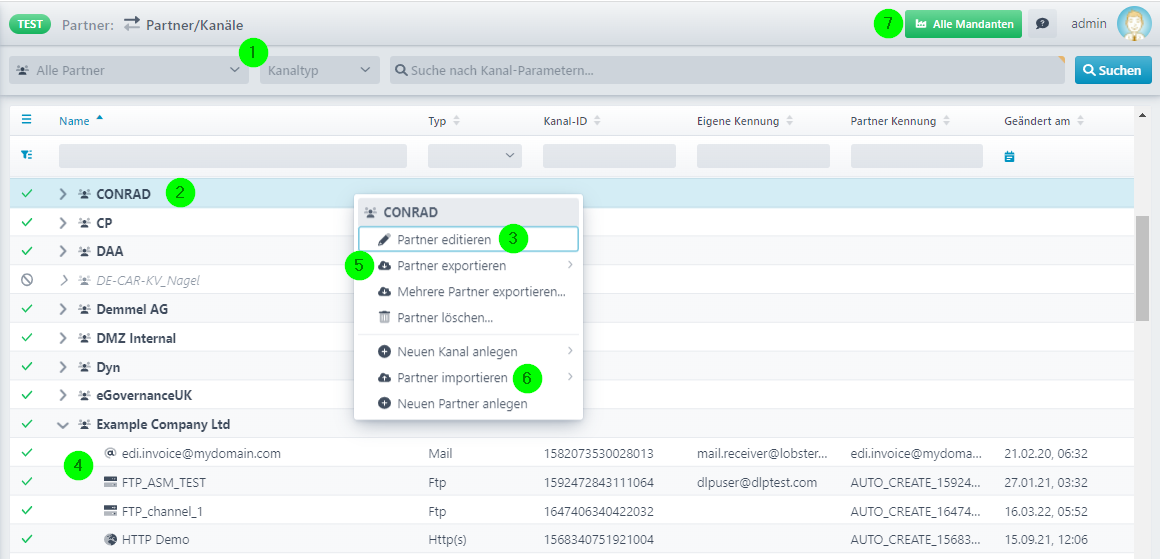Viewport: 1160px width, 559px height.
Task: Click the server icon of FTP_channel_1
Action: (111, 511)
